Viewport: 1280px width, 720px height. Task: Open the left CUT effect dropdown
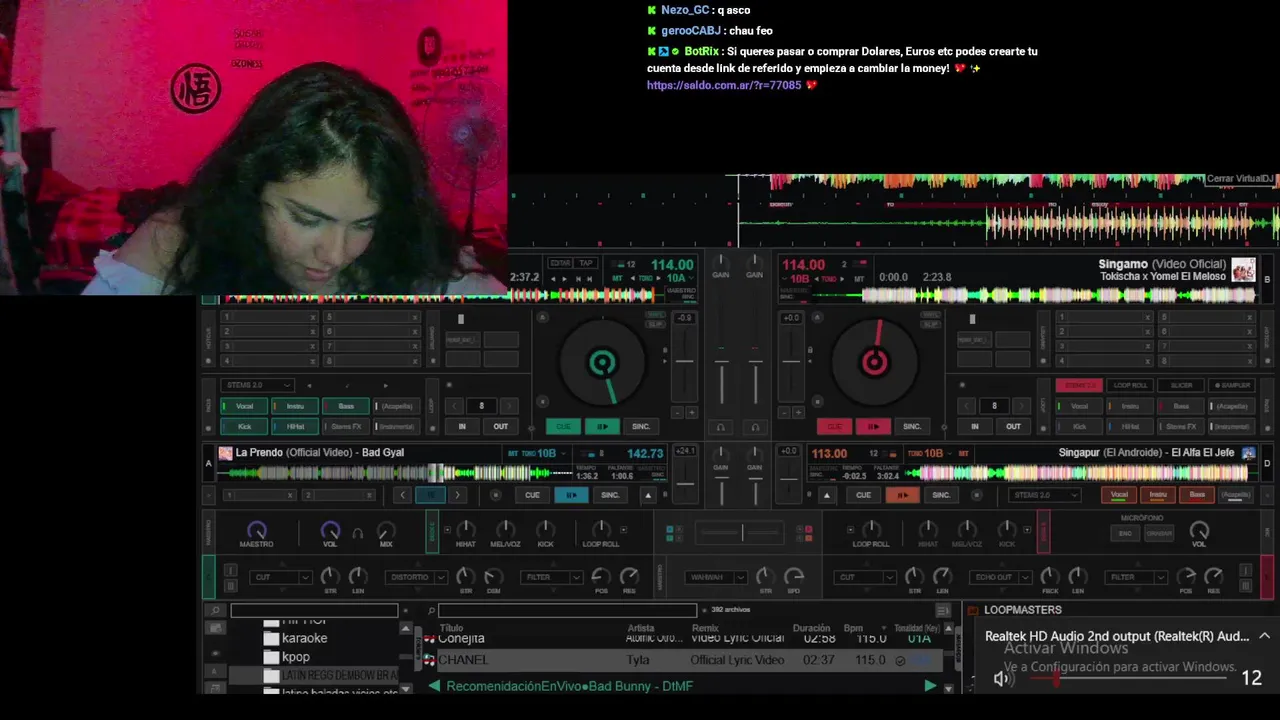281,577
